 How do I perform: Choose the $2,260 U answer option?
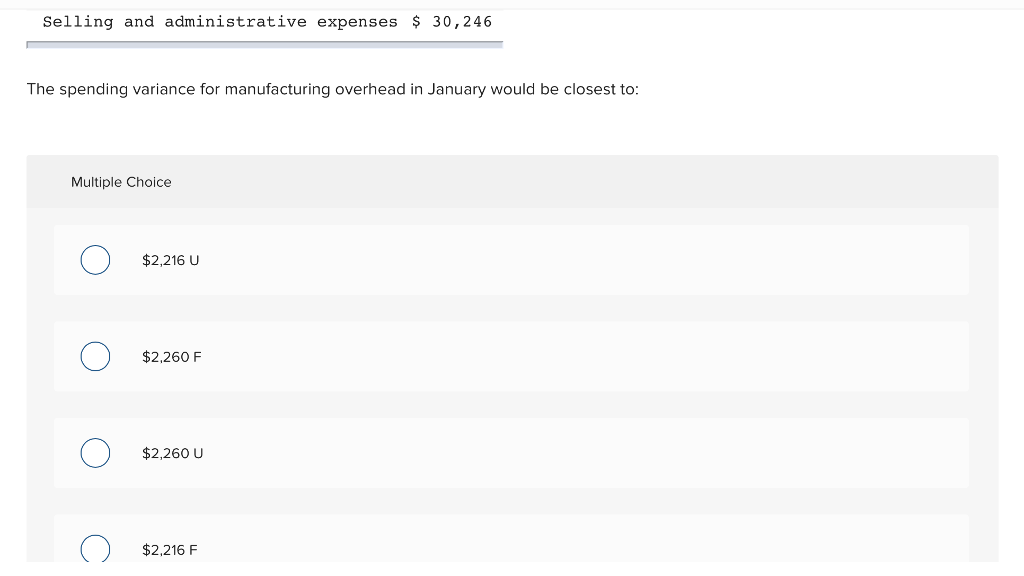[95, 453]
